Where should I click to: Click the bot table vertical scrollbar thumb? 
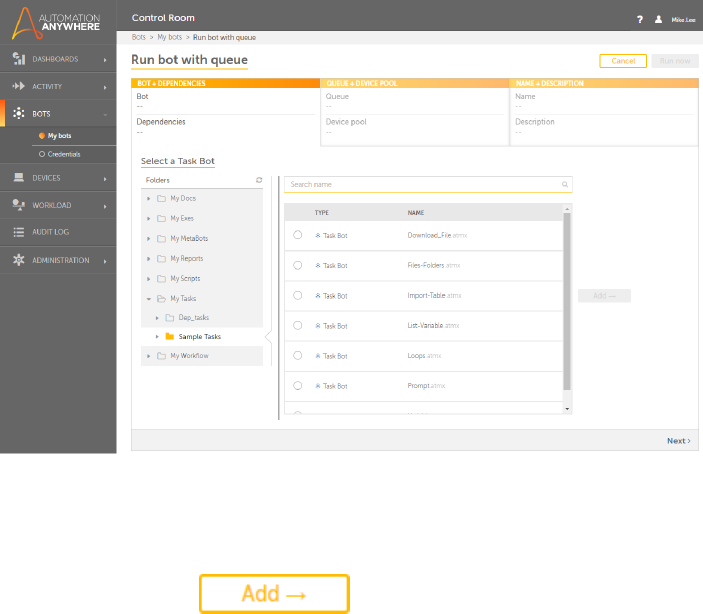click(x=567, y=301)
